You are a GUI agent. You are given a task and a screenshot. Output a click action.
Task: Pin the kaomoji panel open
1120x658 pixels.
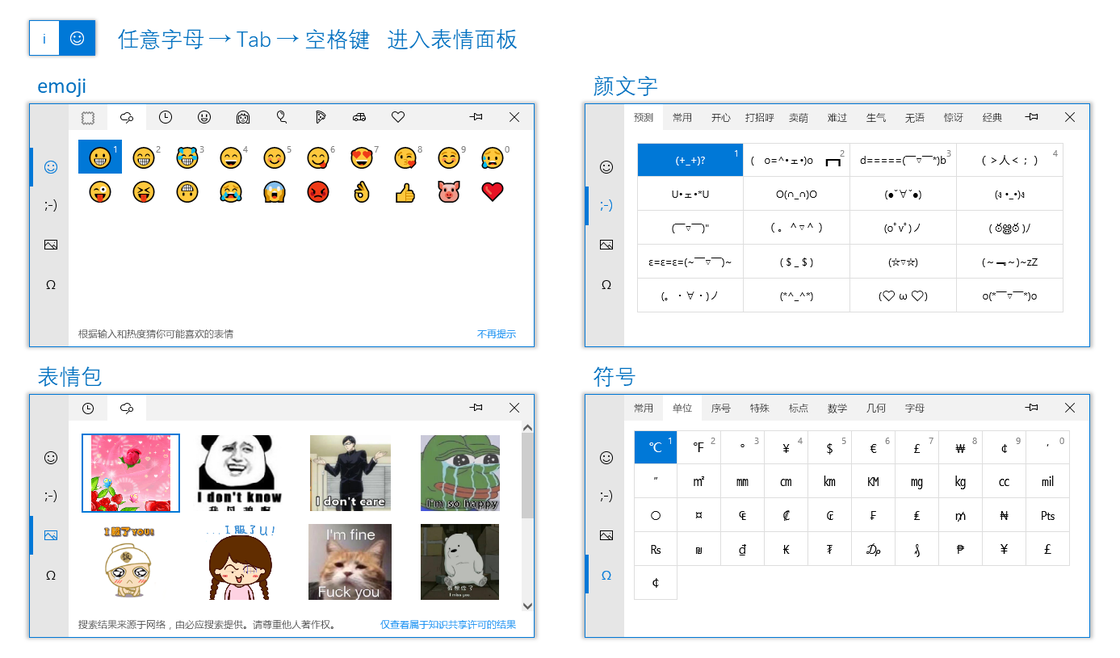click(x=1031, y=117)
